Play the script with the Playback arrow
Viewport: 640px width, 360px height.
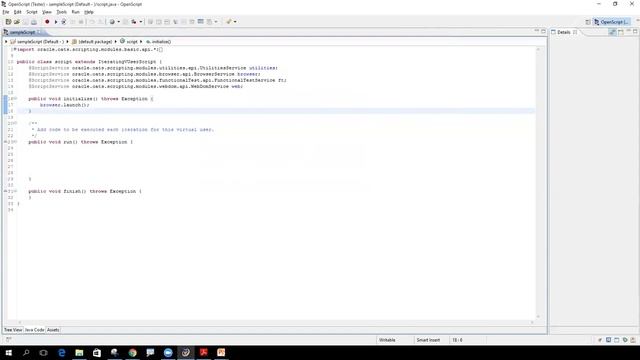point(56,22)
